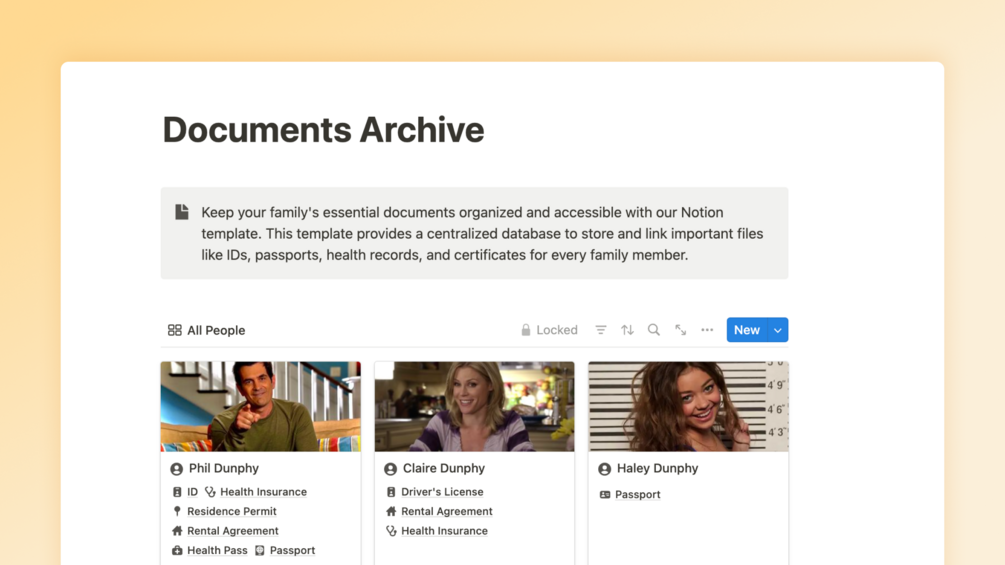Click the pin icon beside Residence Permit
The width and height of the screenshot is (1005, 565).
point(177,511)
